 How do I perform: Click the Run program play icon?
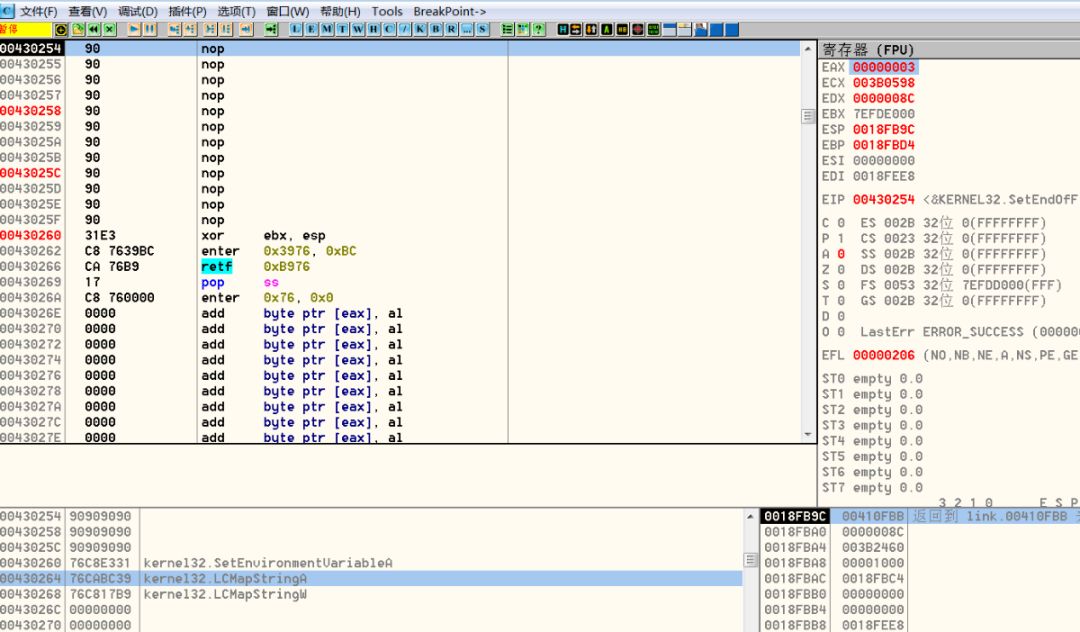click(134, 30)
